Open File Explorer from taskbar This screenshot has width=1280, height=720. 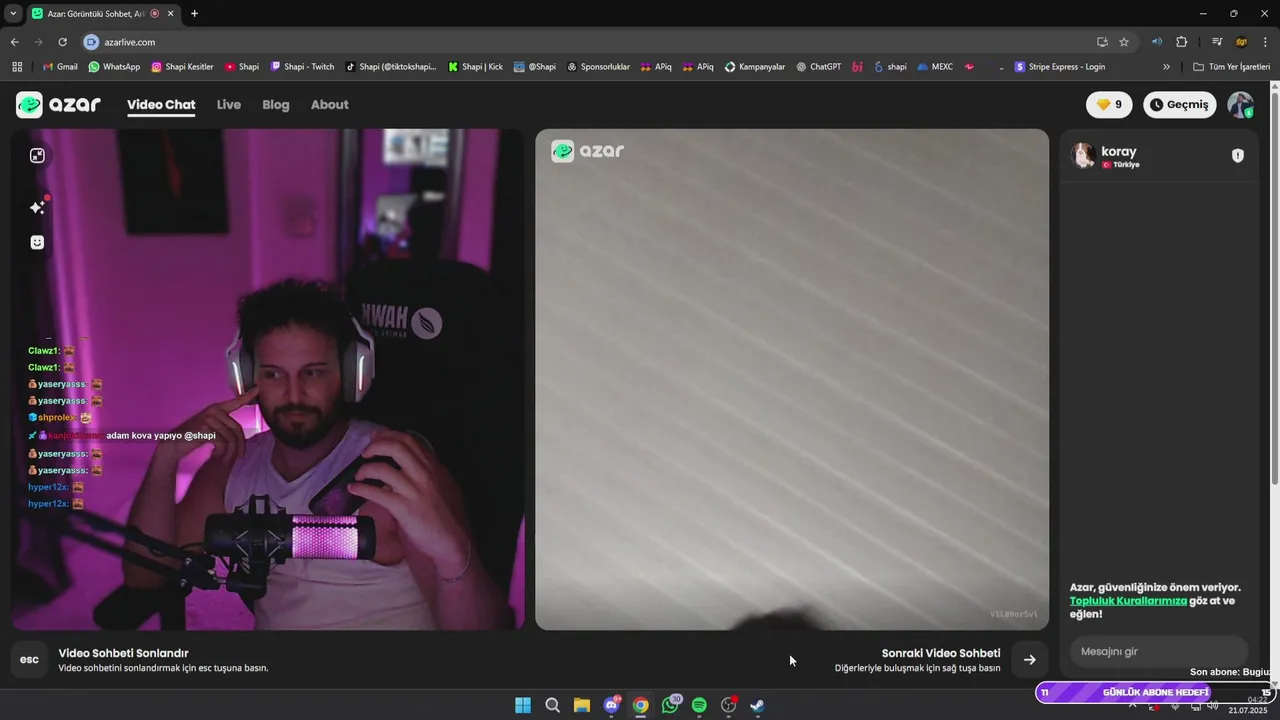tap(582, 705)
